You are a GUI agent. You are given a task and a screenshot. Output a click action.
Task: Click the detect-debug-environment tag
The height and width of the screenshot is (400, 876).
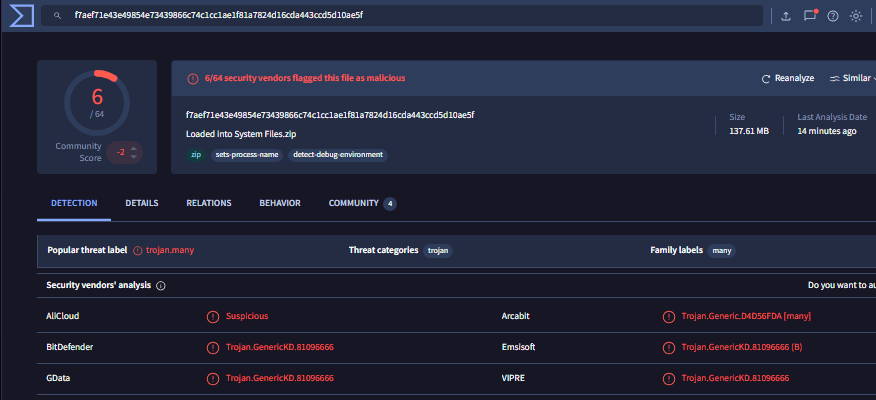[338, 155]
